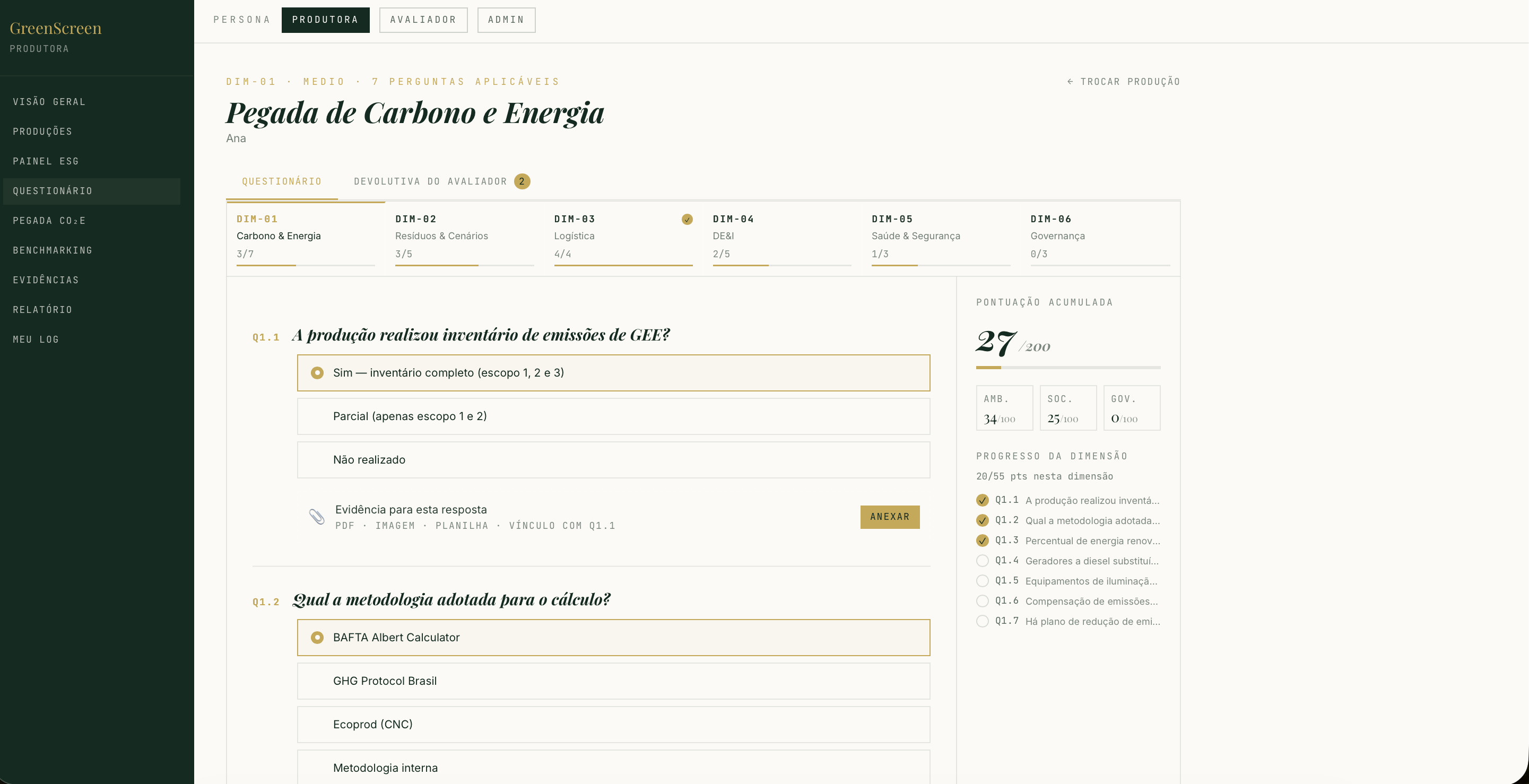Click the AMB. 34/100 score card
The image size is (1529, 784).
coord(1005,408)
